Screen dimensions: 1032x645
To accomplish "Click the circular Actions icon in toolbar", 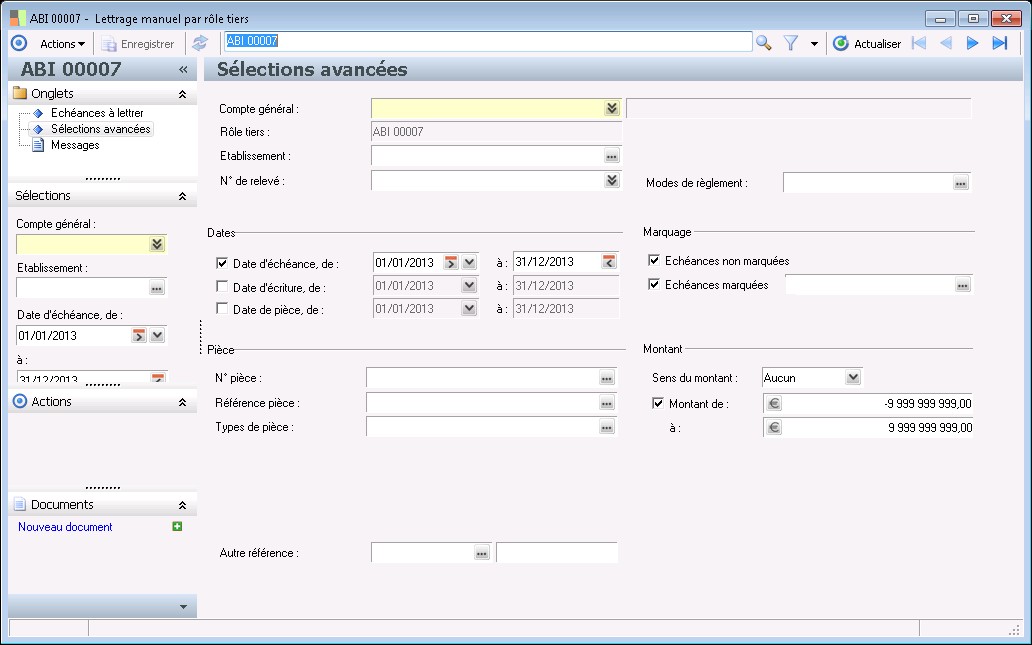I will [x=19, y=43].
